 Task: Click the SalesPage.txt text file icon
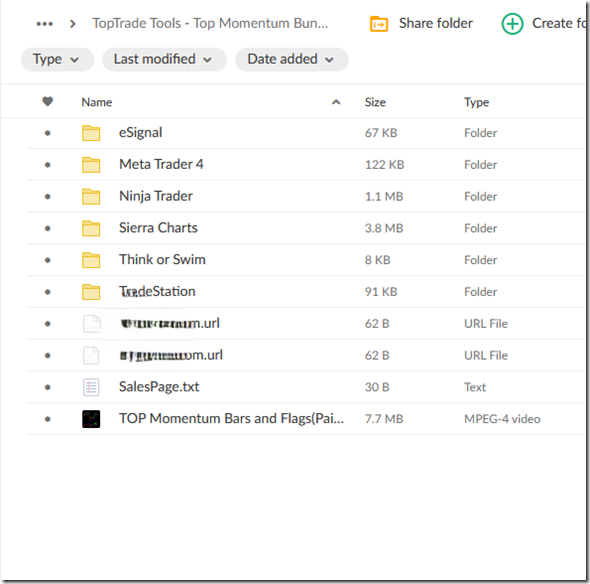[x=91, y=387]
